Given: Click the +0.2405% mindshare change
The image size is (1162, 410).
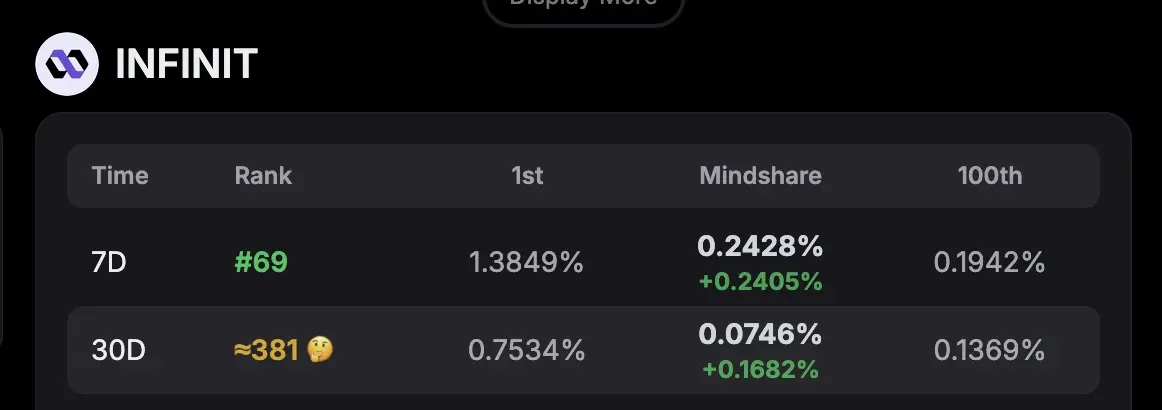Looking at the screenshot, I should tap(760, 282).
